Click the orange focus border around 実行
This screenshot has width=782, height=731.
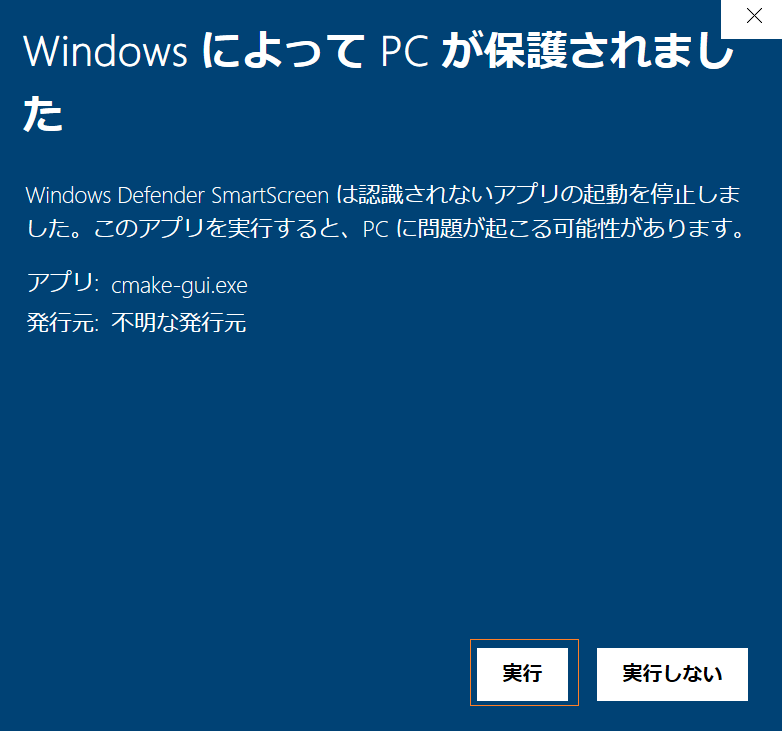[x=524, y=640]
